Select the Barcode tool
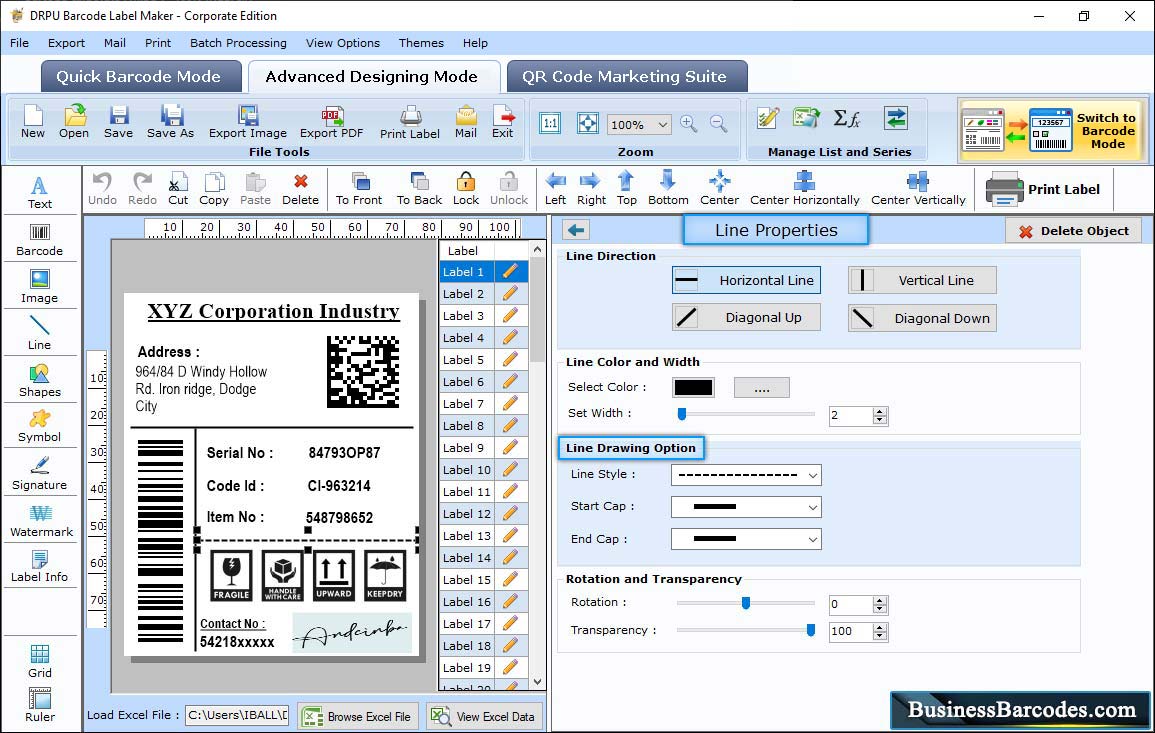Viewport: 1155px width, 733px height. (x=40, y=240)
